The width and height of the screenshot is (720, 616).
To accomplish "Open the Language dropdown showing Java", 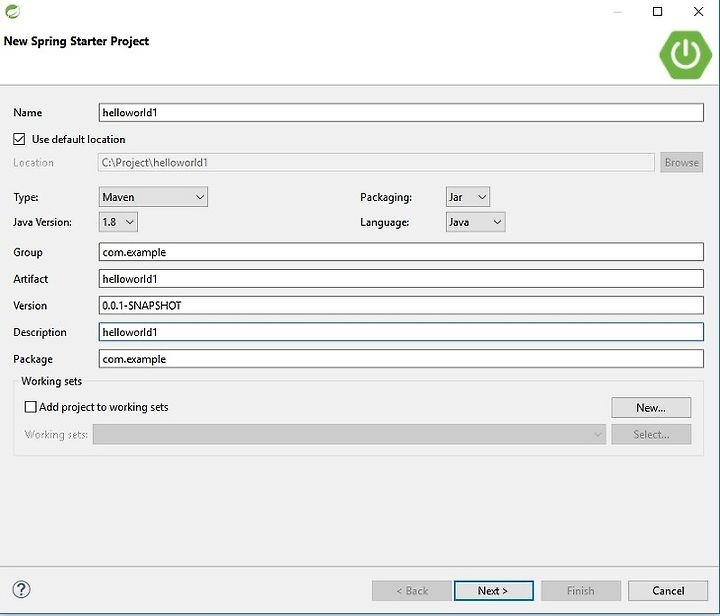I will [x=475, y=222].
